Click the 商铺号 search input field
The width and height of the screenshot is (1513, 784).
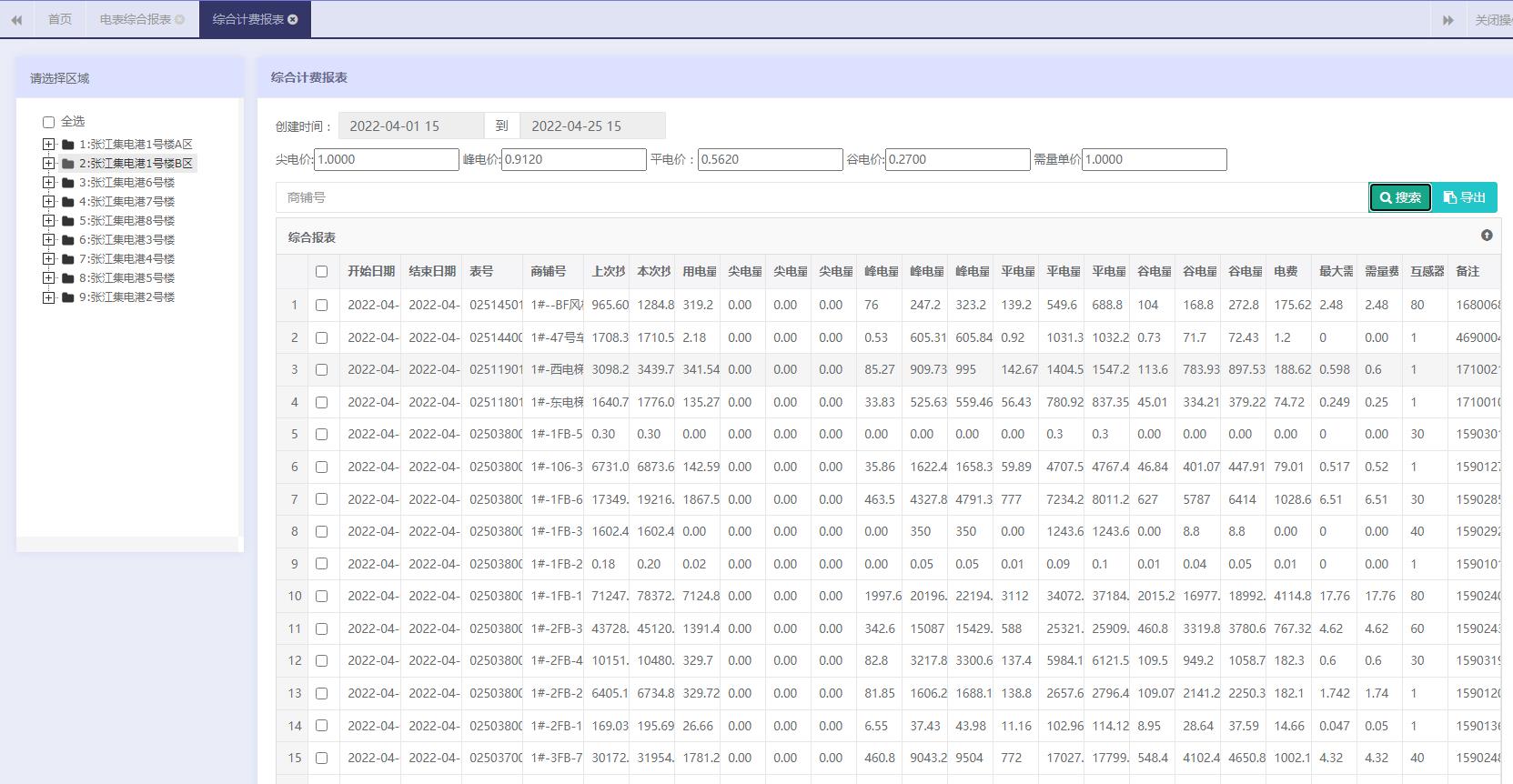coord(819,197)
